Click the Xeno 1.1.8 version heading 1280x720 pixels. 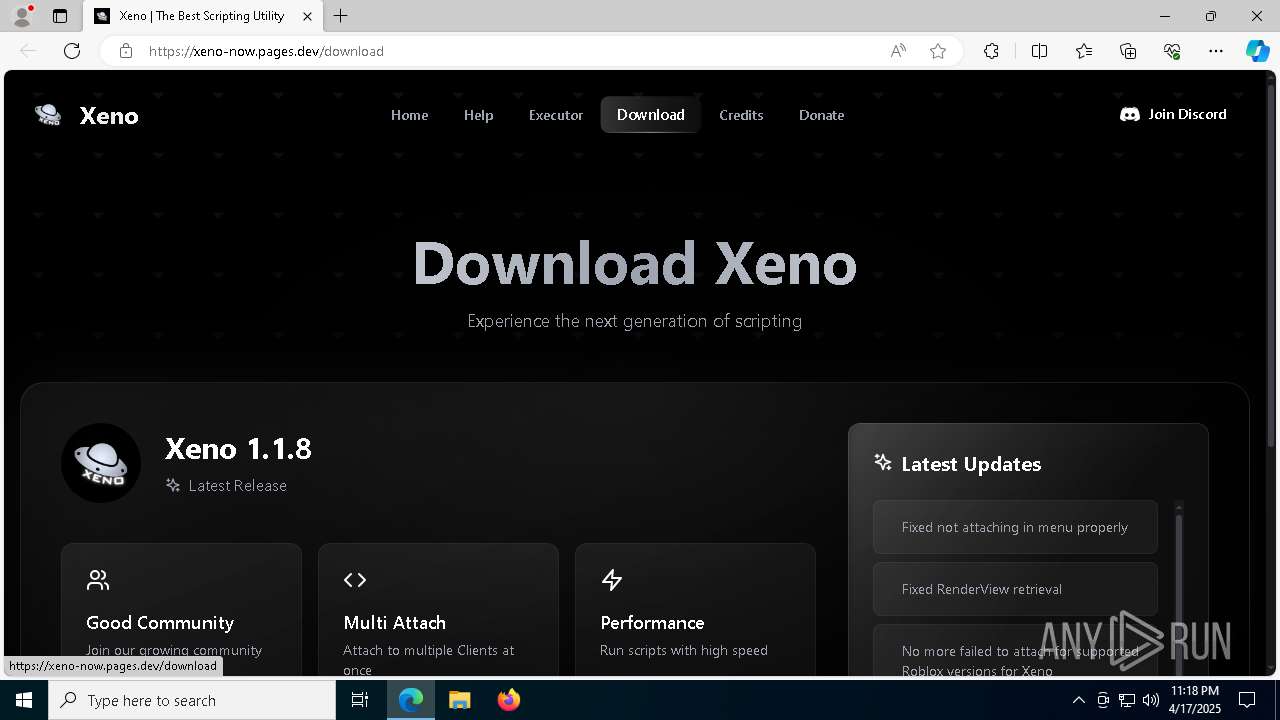(x=238, y=448)
